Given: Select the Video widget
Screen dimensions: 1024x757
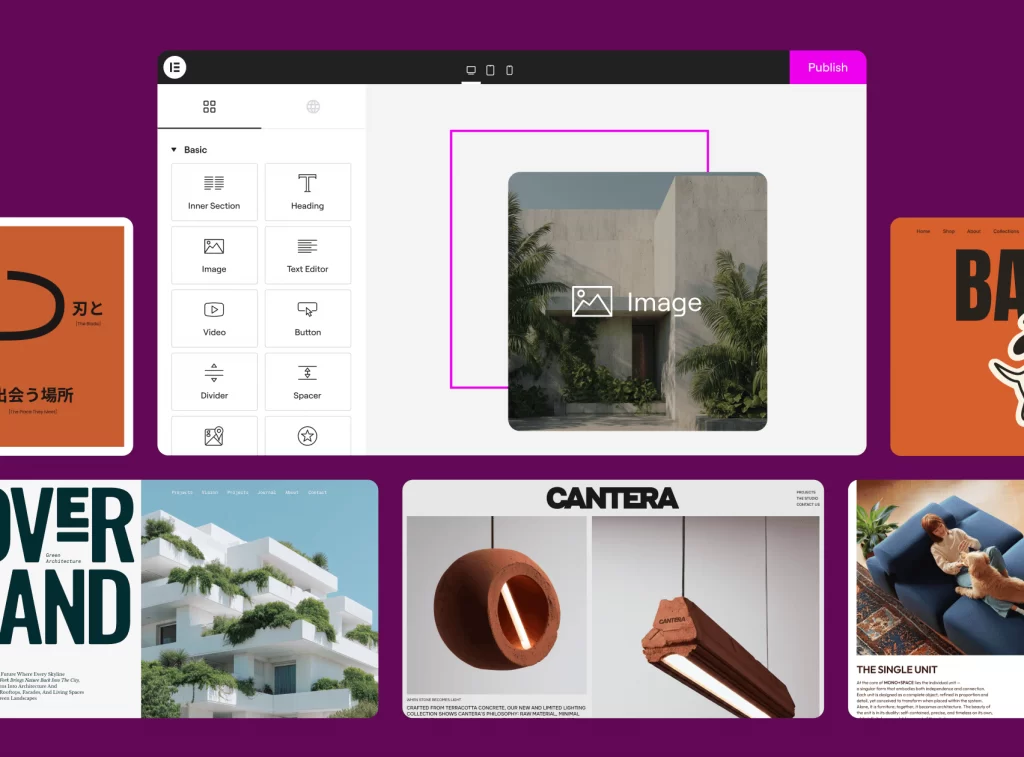Looking at the screenshot, I should pyautogui.click(x=214, y=318).
